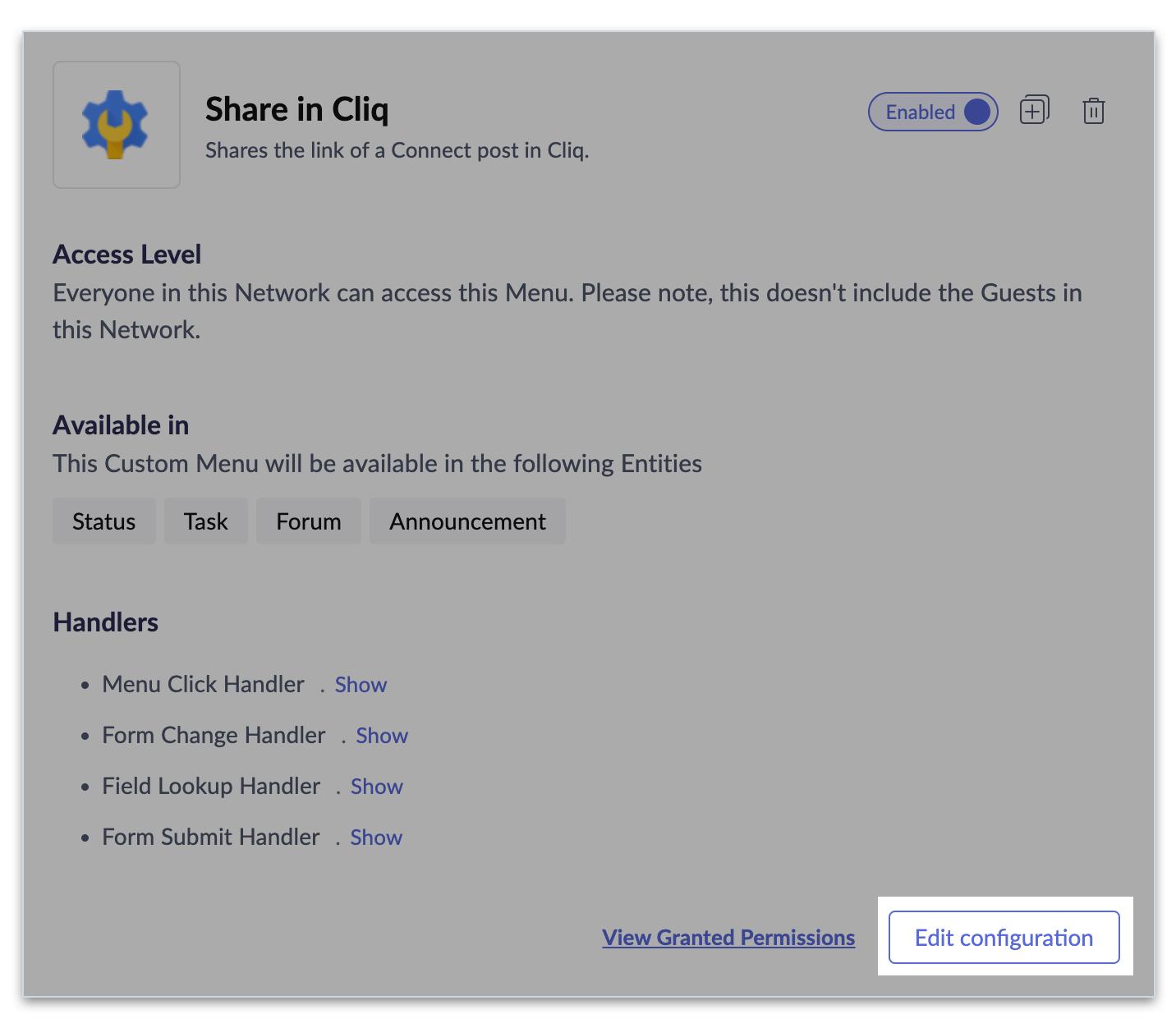
Task: Click the Access Level heading
Action: coord(127,255)
